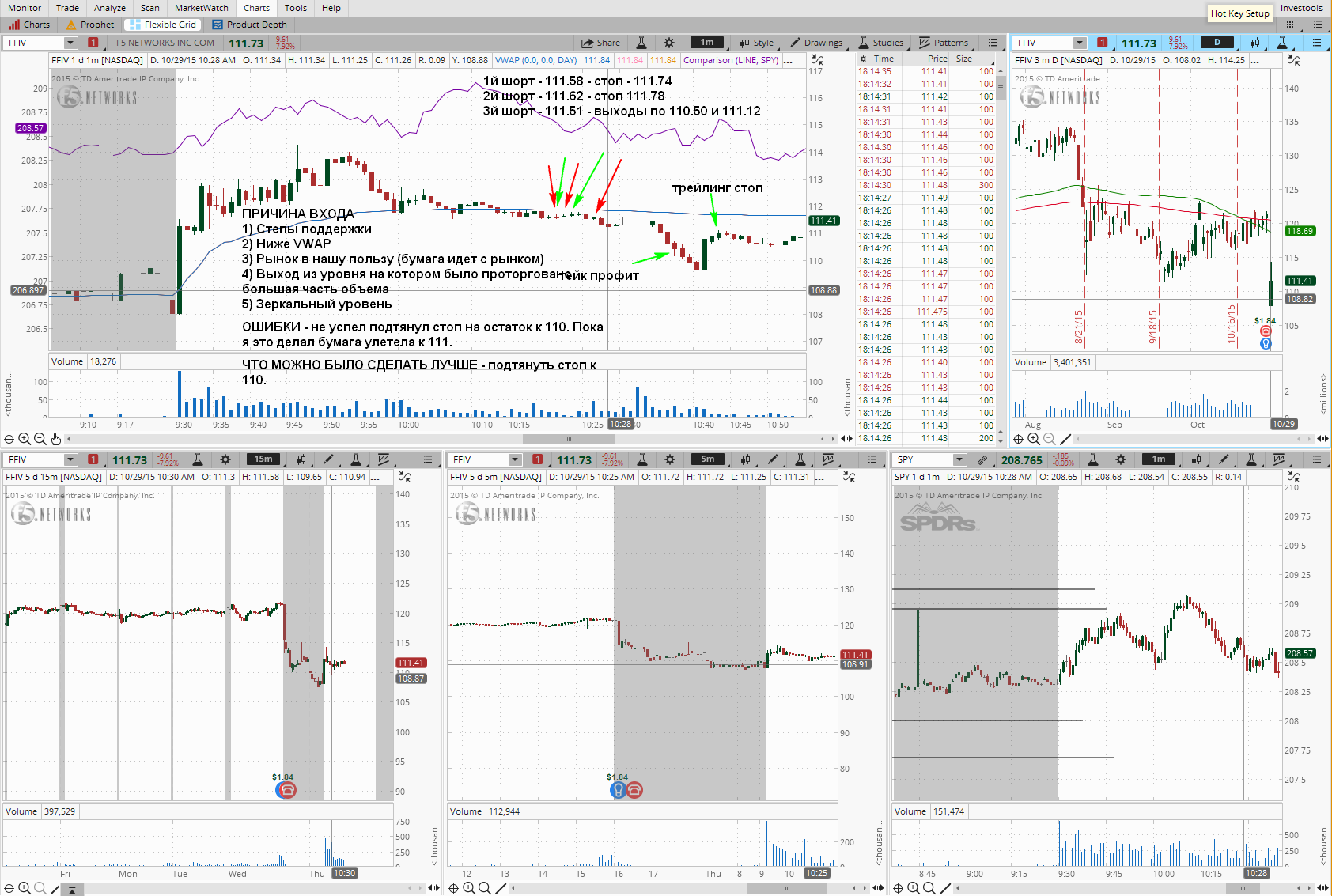The width and height of the screenshot is (1332, 896).
Task: Open the Scan tab
Action: point(149,8)
